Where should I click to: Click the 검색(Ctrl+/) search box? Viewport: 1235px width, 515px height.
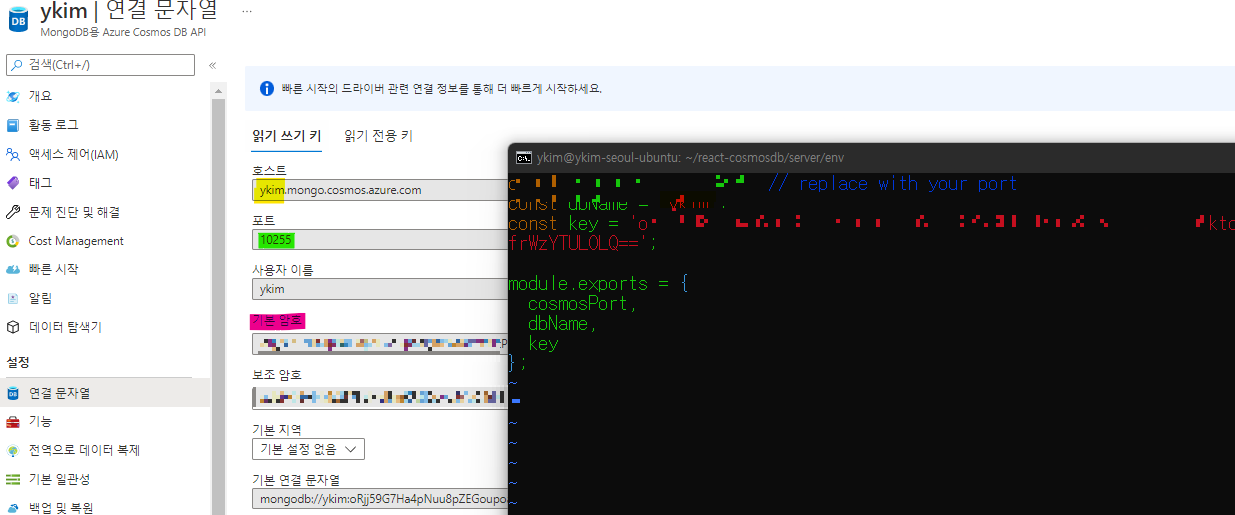pos(100,65)
